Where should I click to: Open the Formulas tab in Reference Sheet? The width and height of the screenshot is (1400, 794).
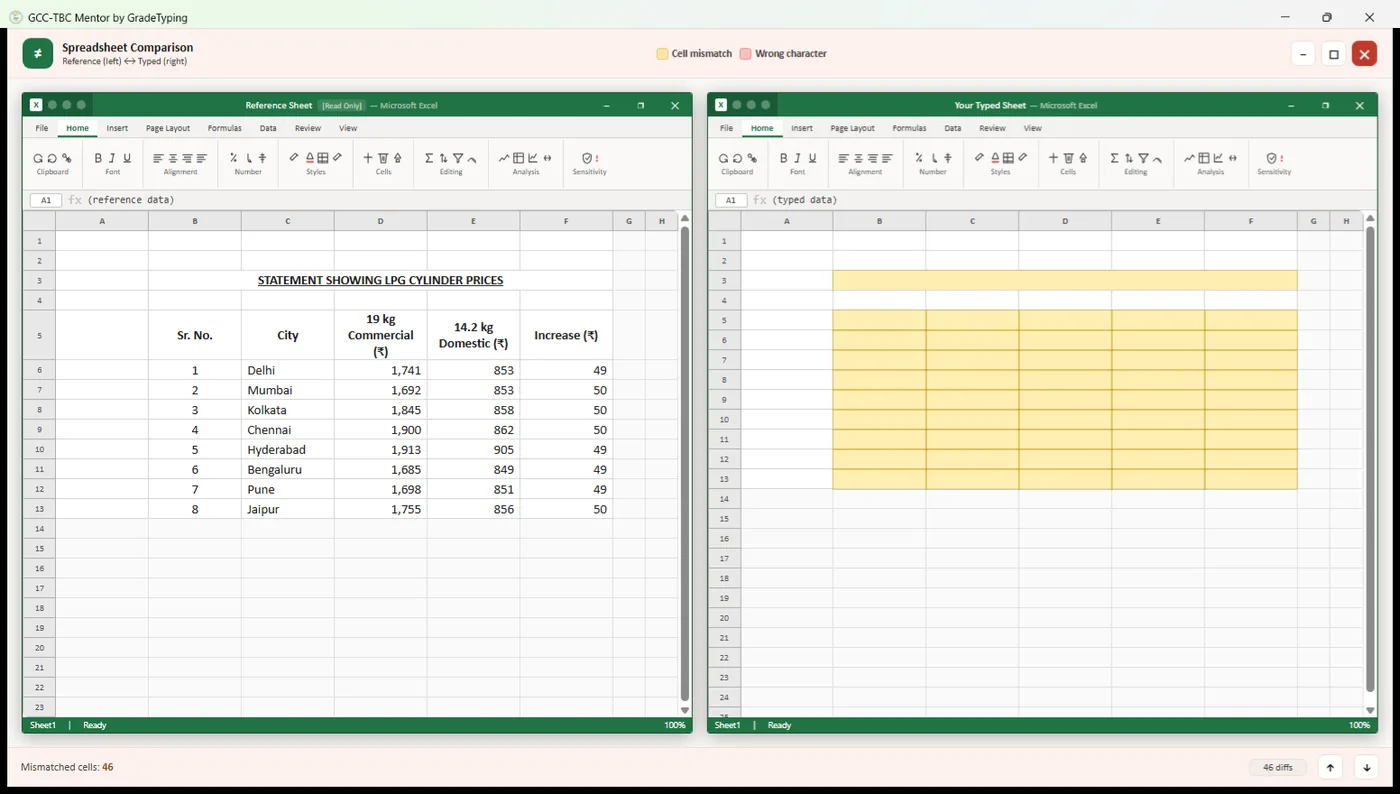[x=224, y=128]
